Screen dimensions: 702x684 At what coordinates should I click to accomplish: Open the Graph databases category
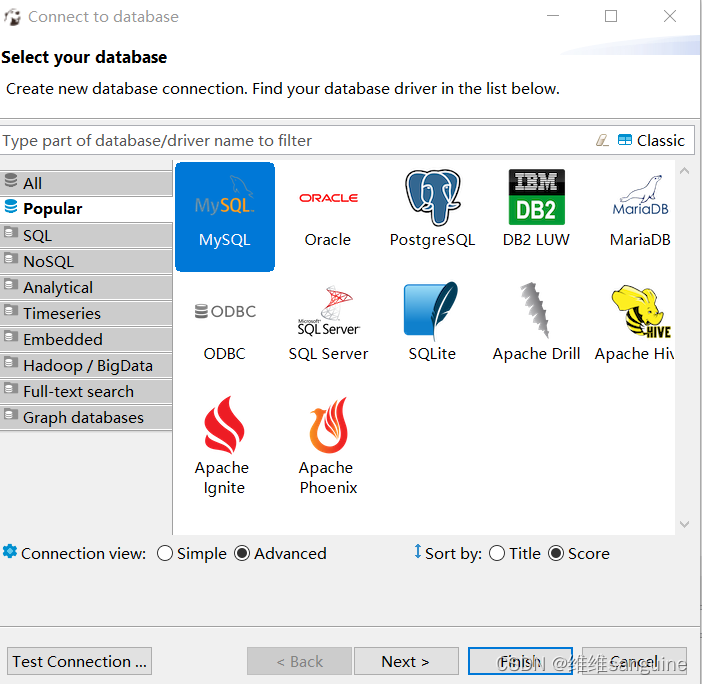(86, 417)
